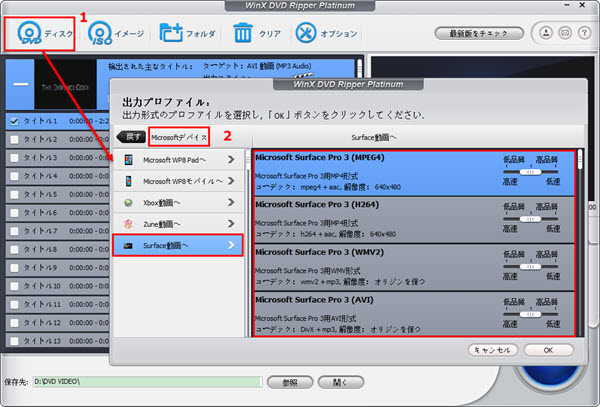This screenshot has height=407, width=600.
Task: Adjust the WMV2 profile quality slider
Action: coord(530,267)
